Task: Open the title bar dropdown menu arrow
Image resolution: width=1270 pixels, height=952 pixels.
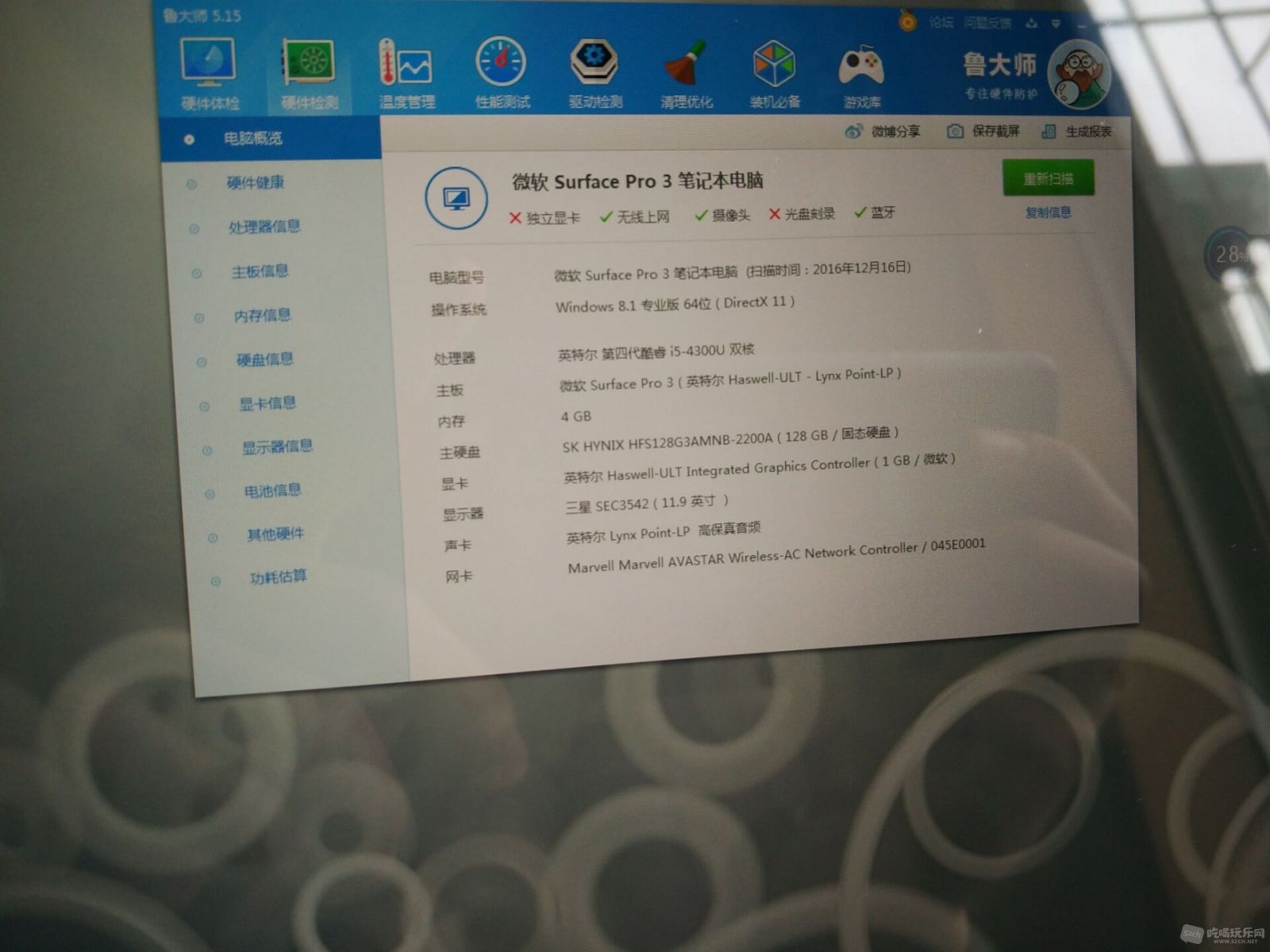Action: (1056, 24)
